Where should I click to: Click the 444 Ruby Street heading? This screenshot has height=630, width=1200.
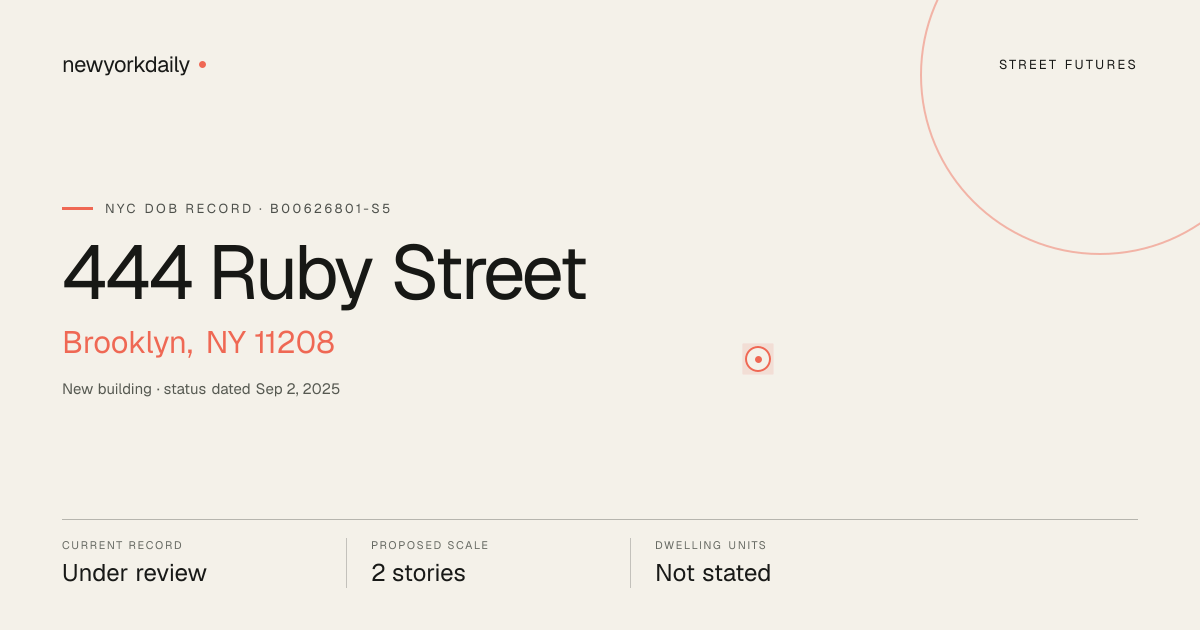[324, 273]
